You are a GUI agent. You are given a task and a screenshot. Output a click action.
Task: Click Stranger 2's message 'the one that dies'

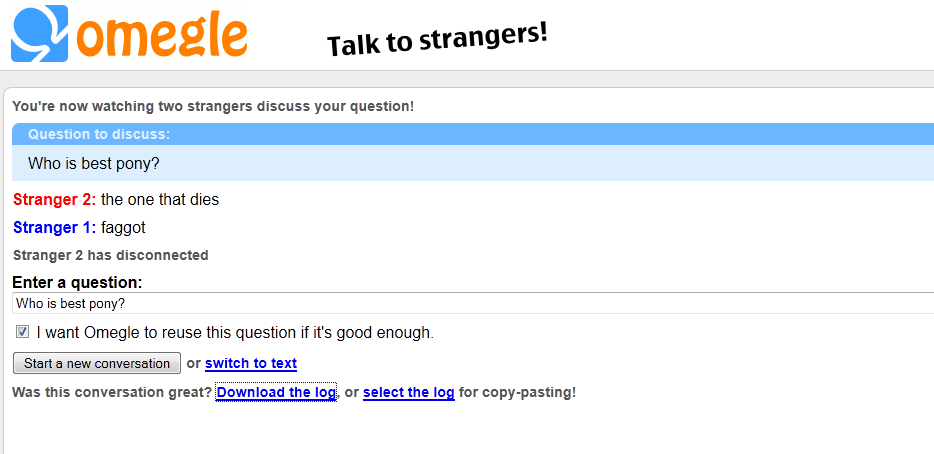[x=160, y=199]
